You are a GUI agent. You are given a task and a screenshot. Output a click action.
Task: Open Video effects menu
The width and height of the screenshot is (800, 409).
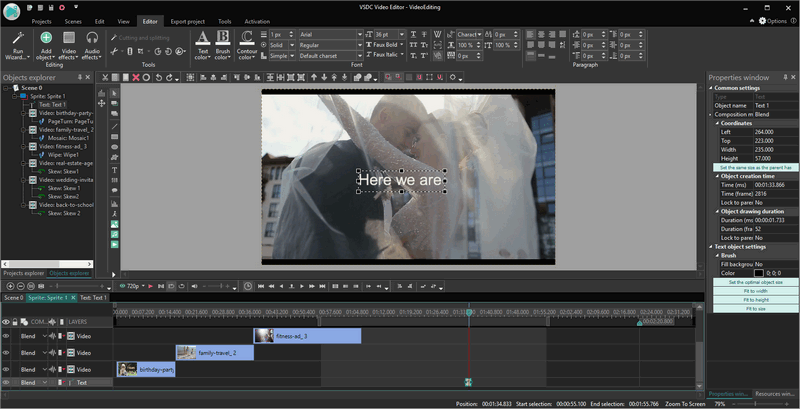tap(69, 45)
